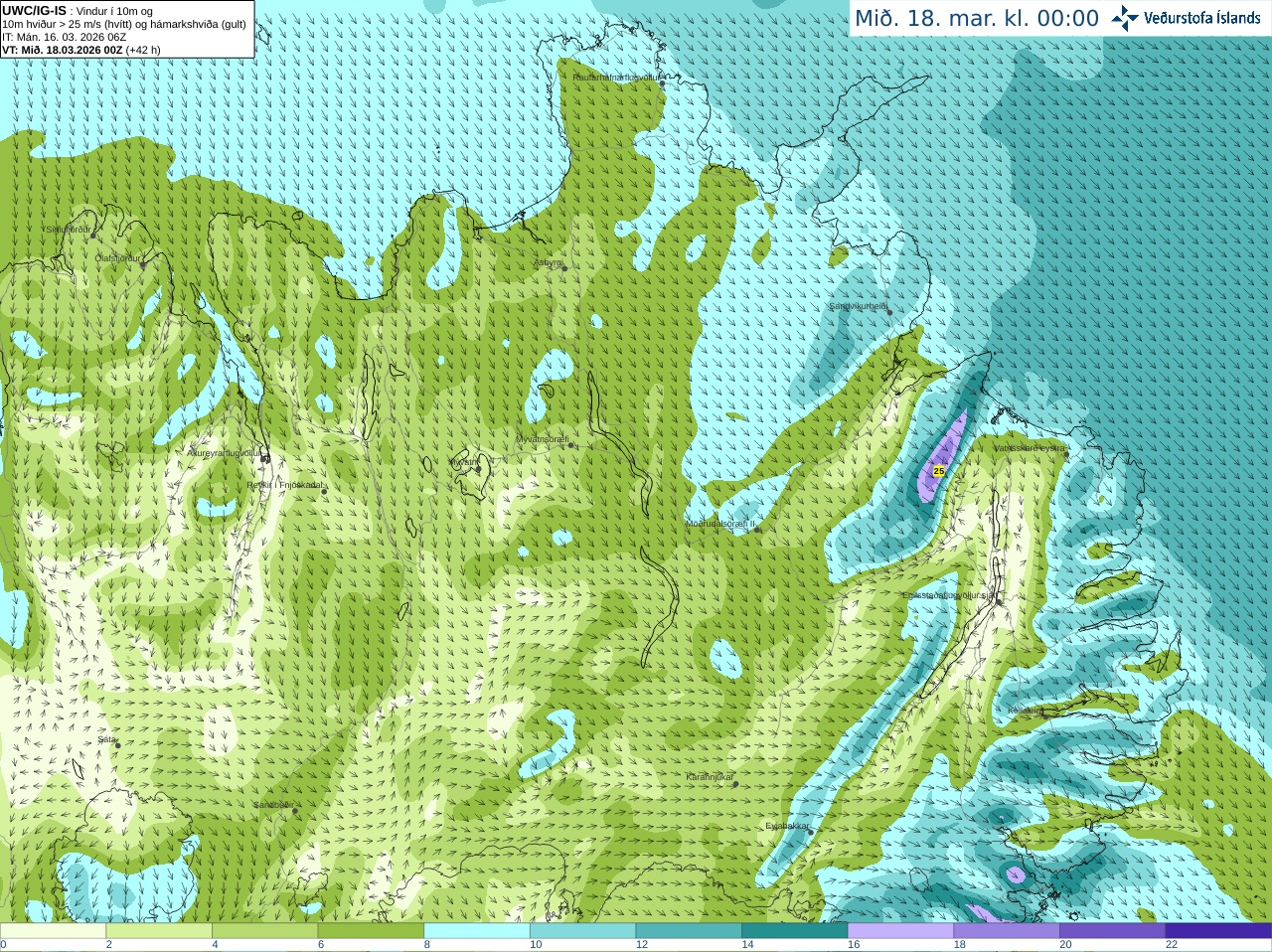Click the above-22 m/s dark indigo swatch
This screenshot has width=1272, height=952.
coord(1219,931)
